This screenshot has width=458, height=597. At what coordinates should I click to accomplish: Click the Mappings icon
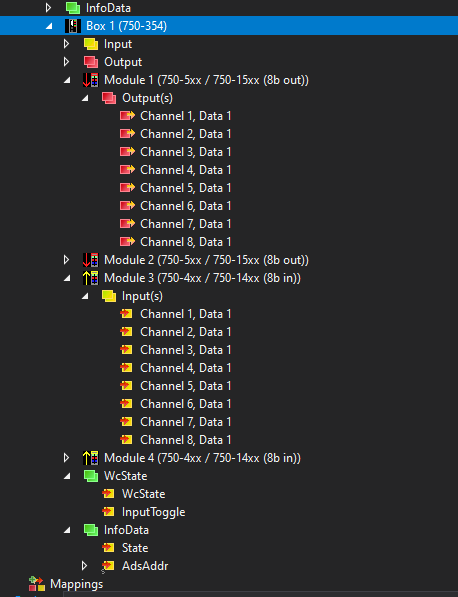pyautogui.click(x=37, y=584)
